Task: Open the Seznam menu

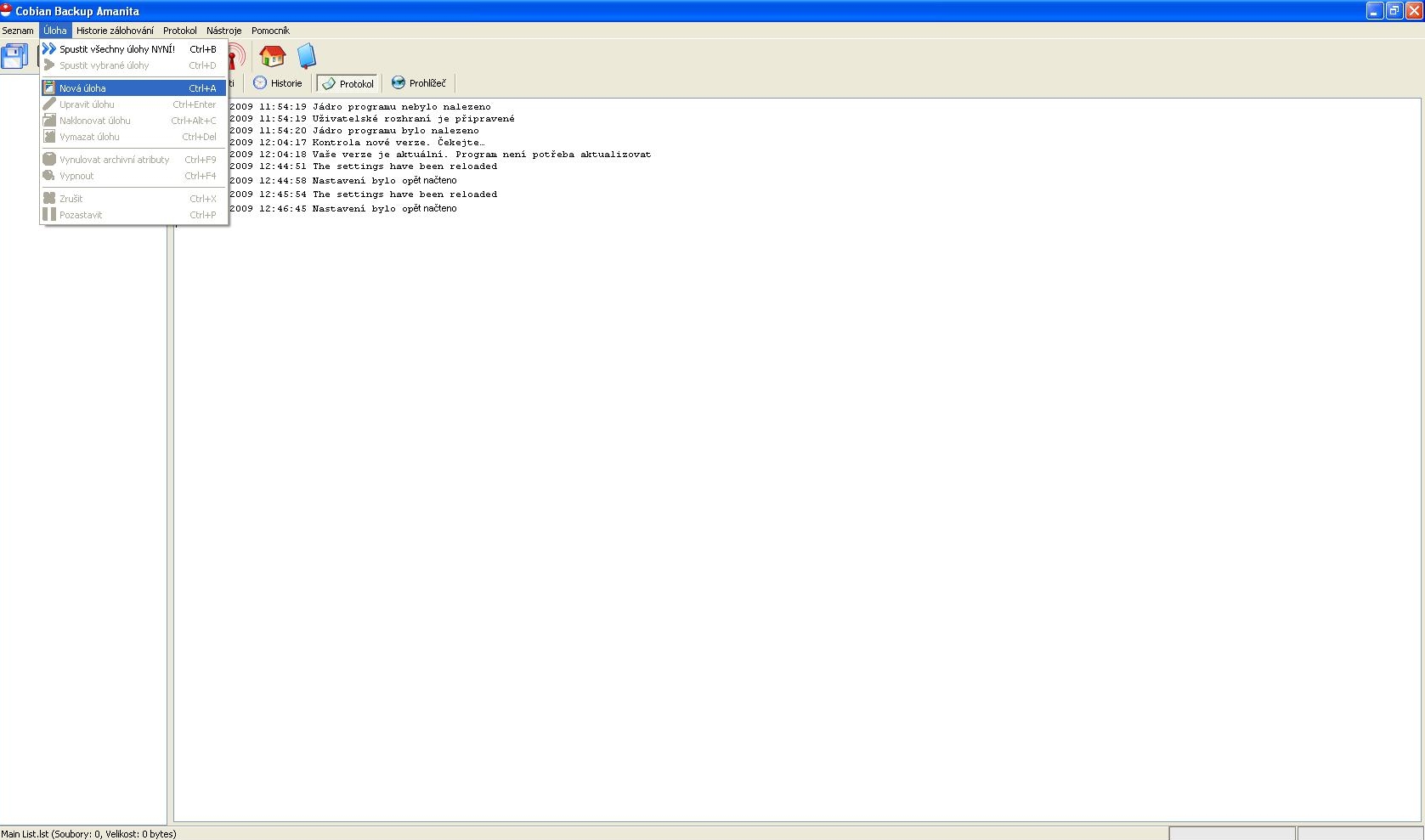Action: coord(18,31)
